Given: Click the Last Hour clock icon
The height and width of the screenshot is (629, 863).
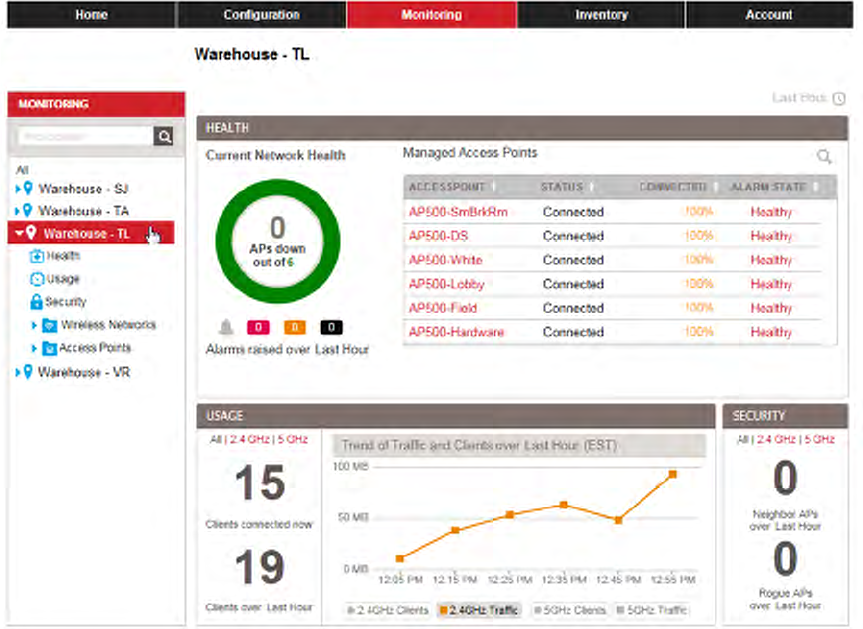Looking at the screenshot, I should point(839,99).
